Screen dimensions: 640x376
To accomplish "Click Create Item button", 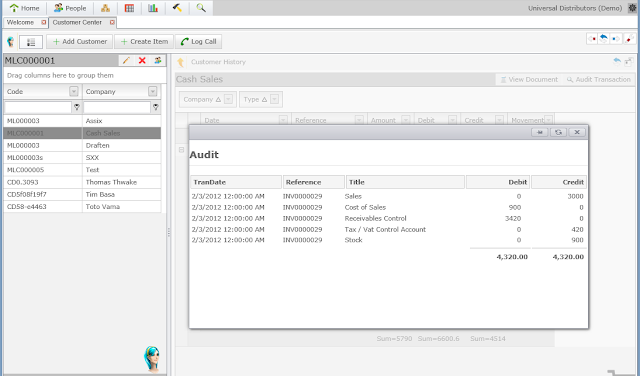I will 144,42.
